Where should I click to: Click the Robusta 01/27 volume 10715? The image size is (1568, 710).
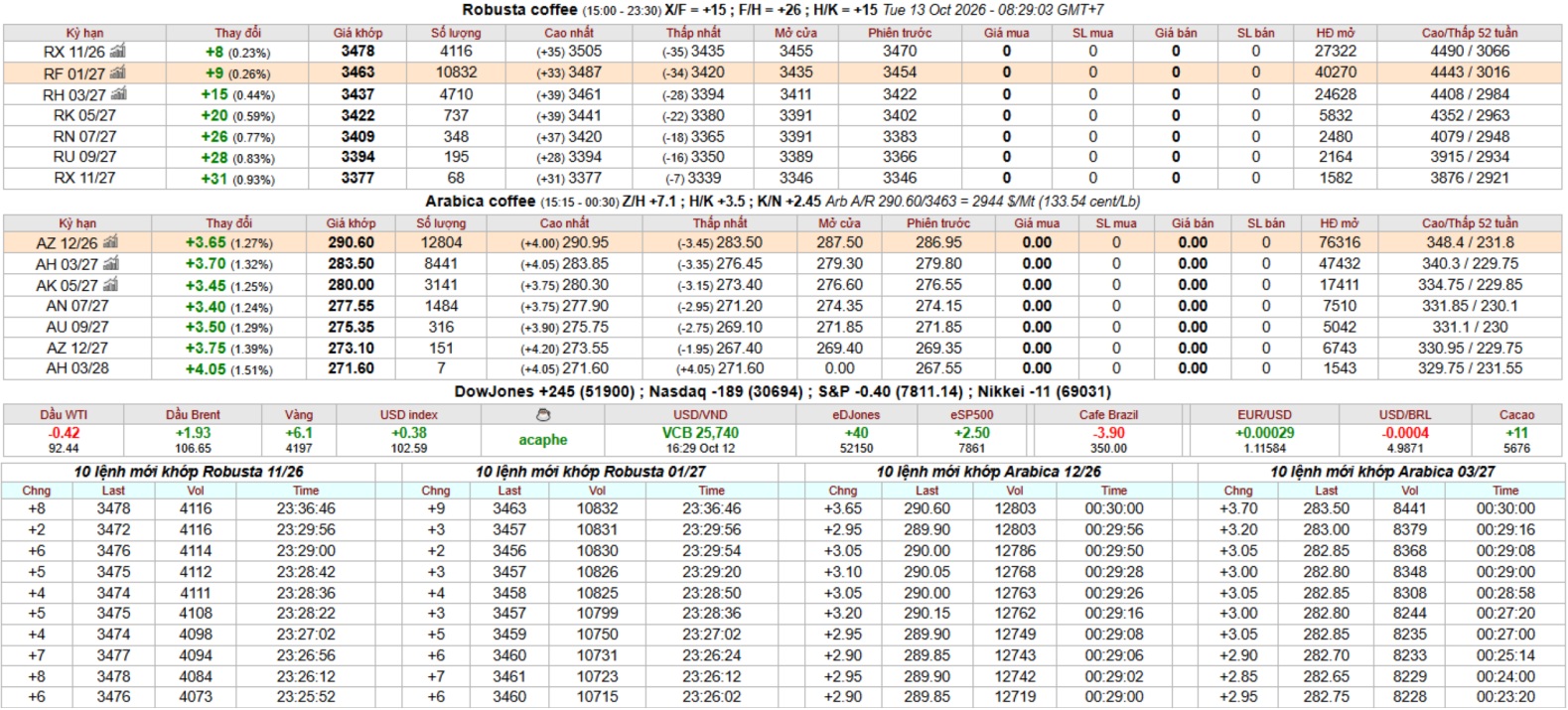[597, 697]
